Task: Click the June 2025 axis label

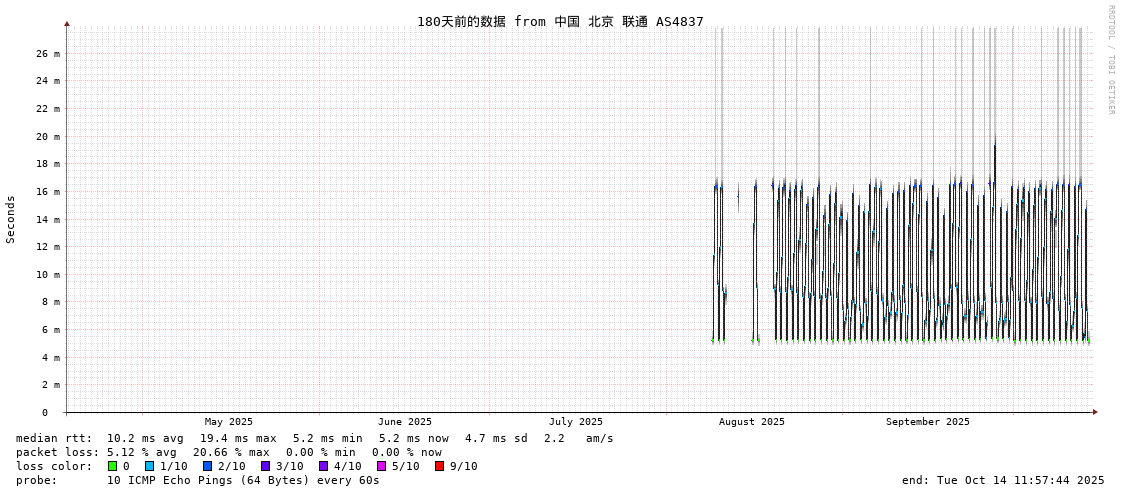Action: 405,422
